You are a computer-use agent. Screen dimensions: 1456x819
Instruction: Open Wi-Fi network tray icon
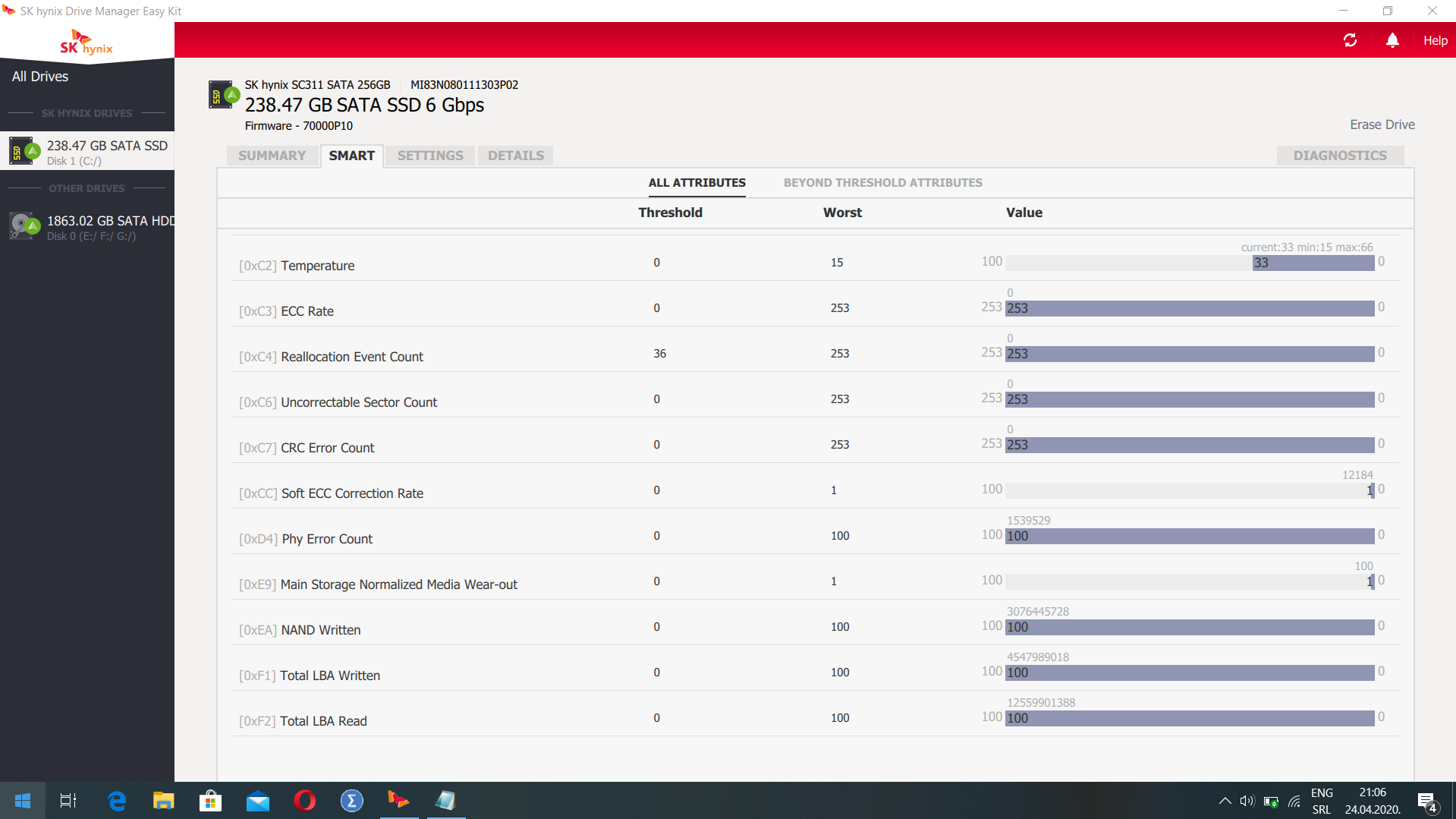pyautogui.click(x=1294, y=801)
